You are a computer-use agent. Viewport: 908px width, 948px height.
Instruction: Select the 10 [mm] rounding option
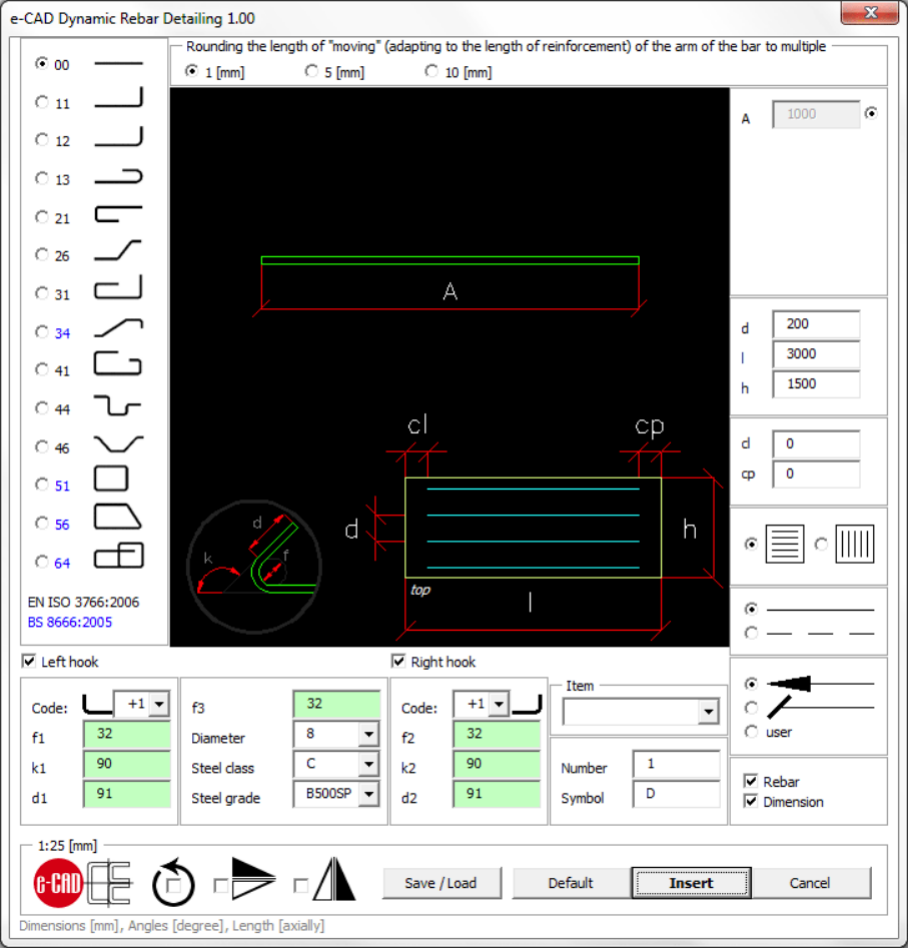click(431, 71)
